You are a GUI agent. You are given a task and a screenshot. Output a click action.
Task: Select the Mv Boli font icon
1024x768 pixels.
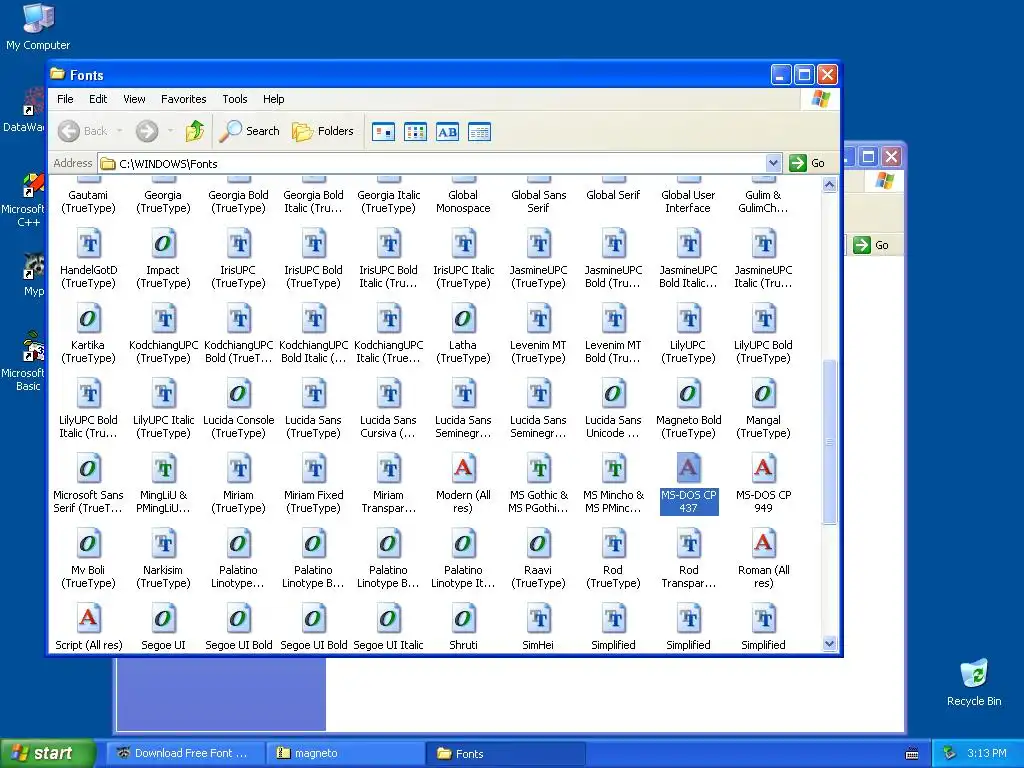pos(89,545)
